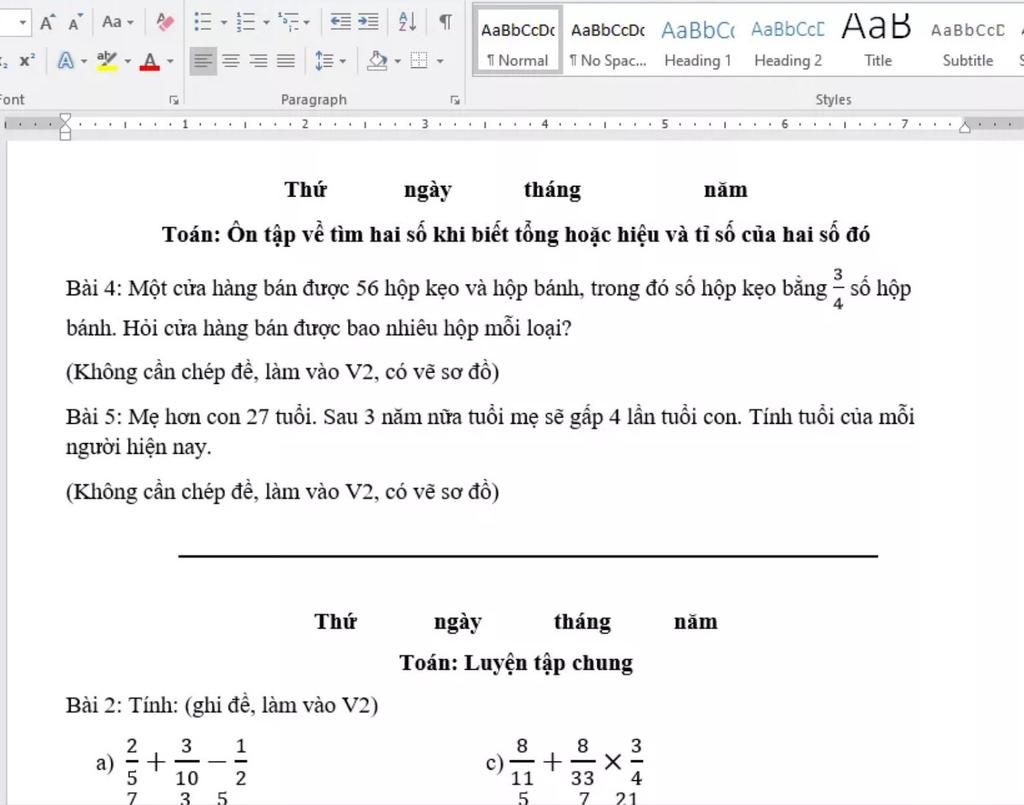
Task: Open the Text Effects dropdown arrow
Action: (84, 61)
